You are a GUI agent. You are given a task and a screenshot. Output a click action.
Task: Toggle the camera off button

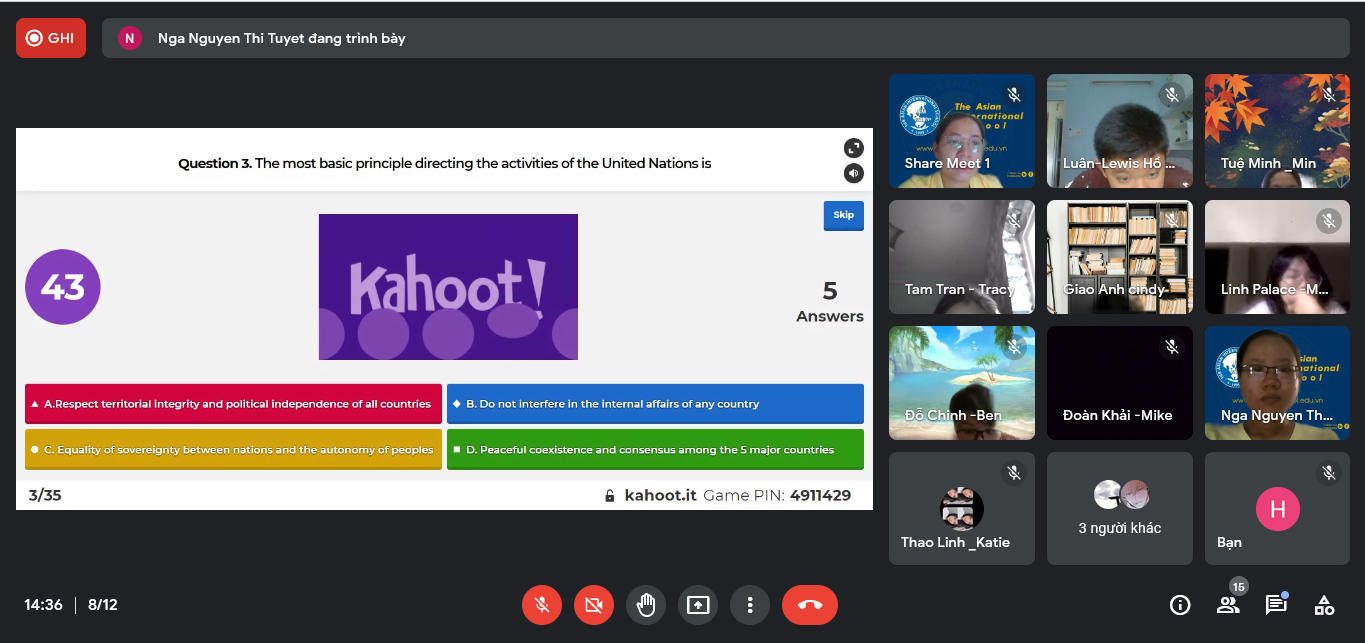coord(593,605)
